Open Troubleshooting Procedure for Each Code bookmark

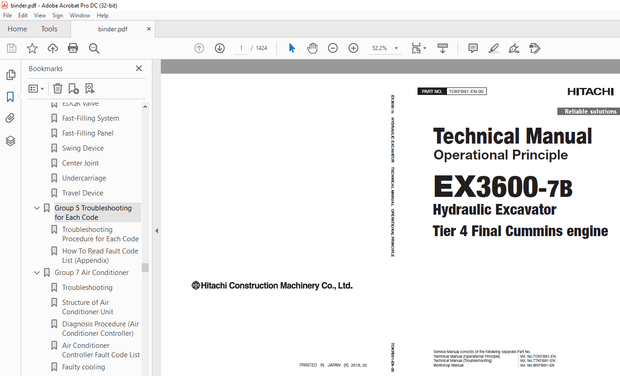tap(100, 234)
